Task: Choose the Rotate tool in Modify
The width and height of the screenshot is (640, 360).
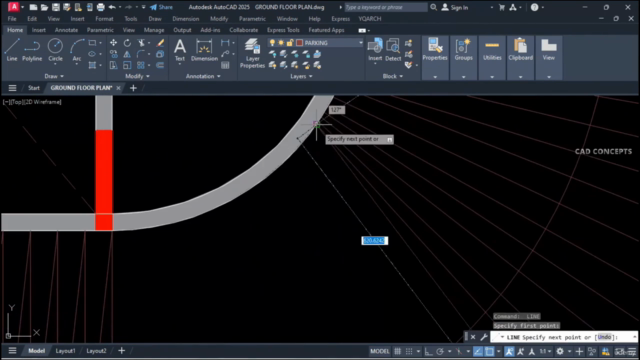Action: (x=127, y=43)
